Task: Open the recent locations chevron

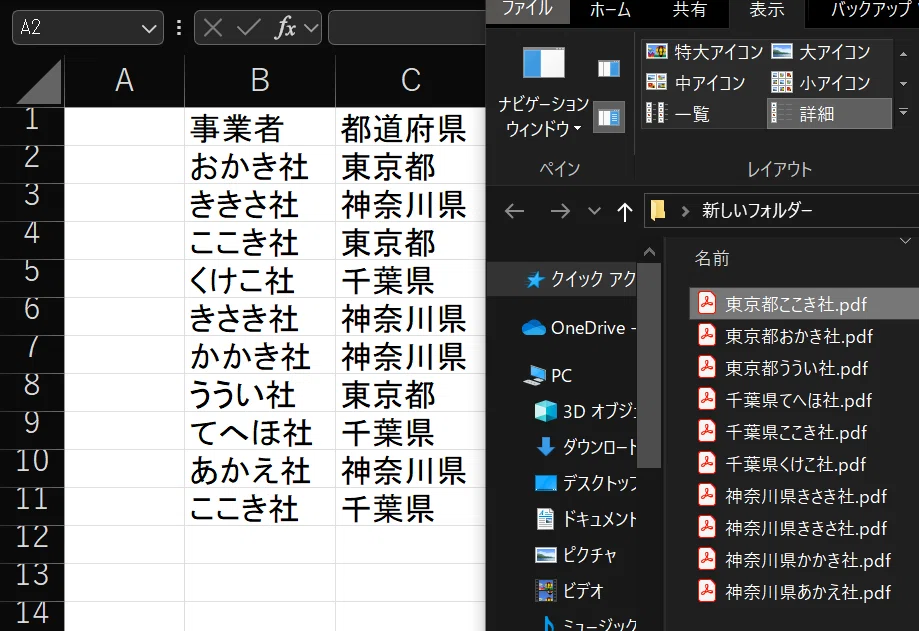Action: point(594,211)
